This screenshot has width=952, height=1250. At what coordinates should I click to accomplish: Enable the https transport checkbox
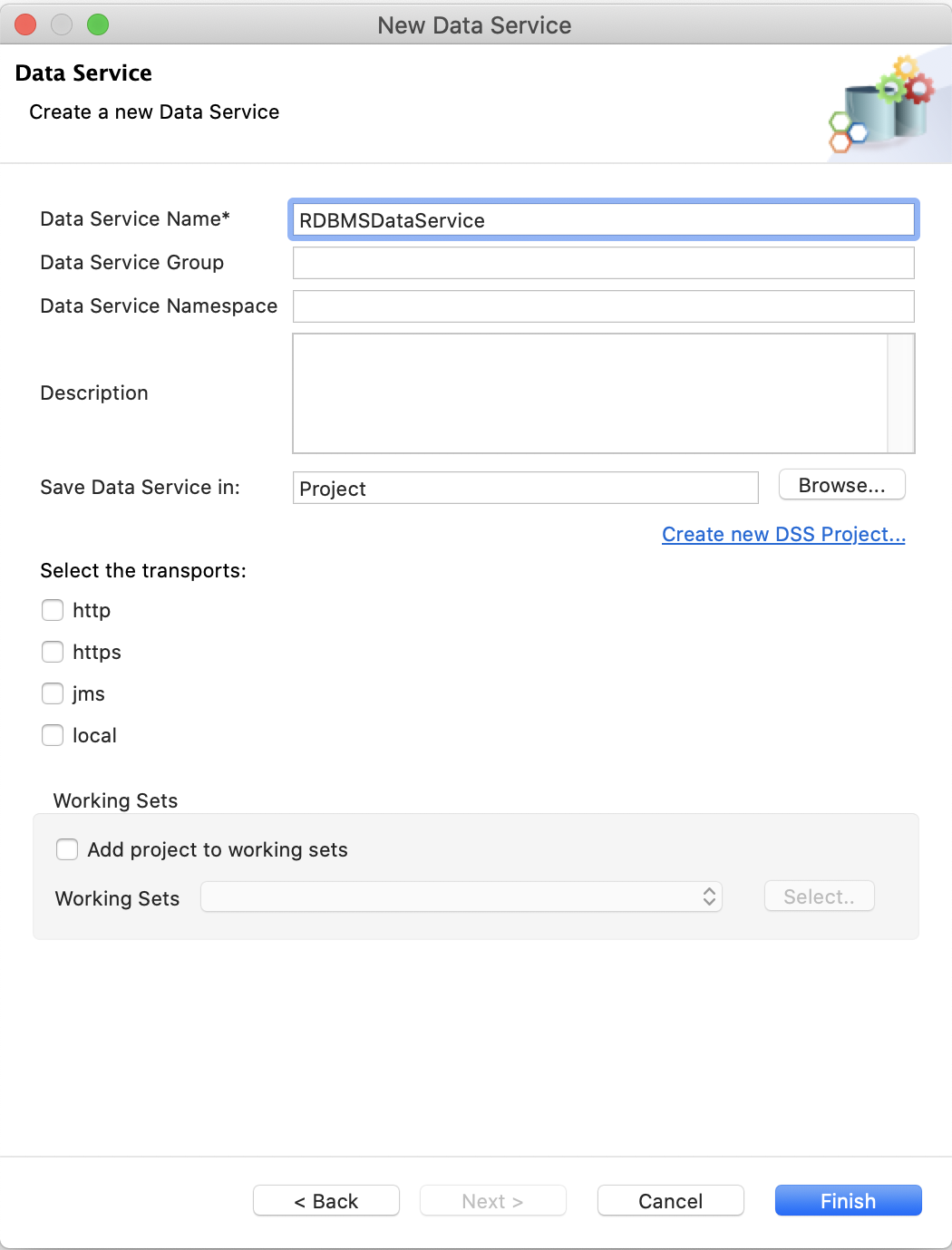pos(53,652)
